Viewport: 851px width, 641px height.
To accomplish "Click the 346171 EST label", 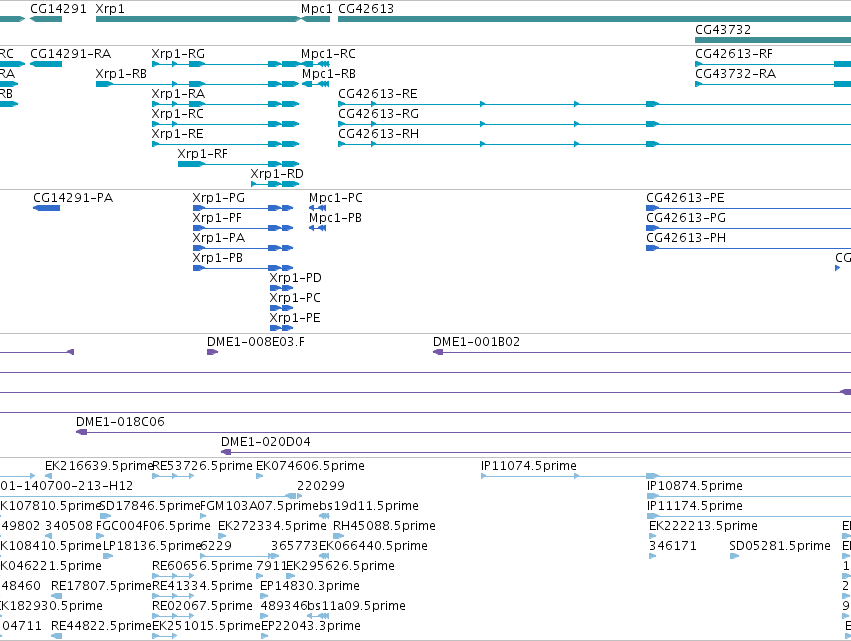I will [x=673, y=547].
